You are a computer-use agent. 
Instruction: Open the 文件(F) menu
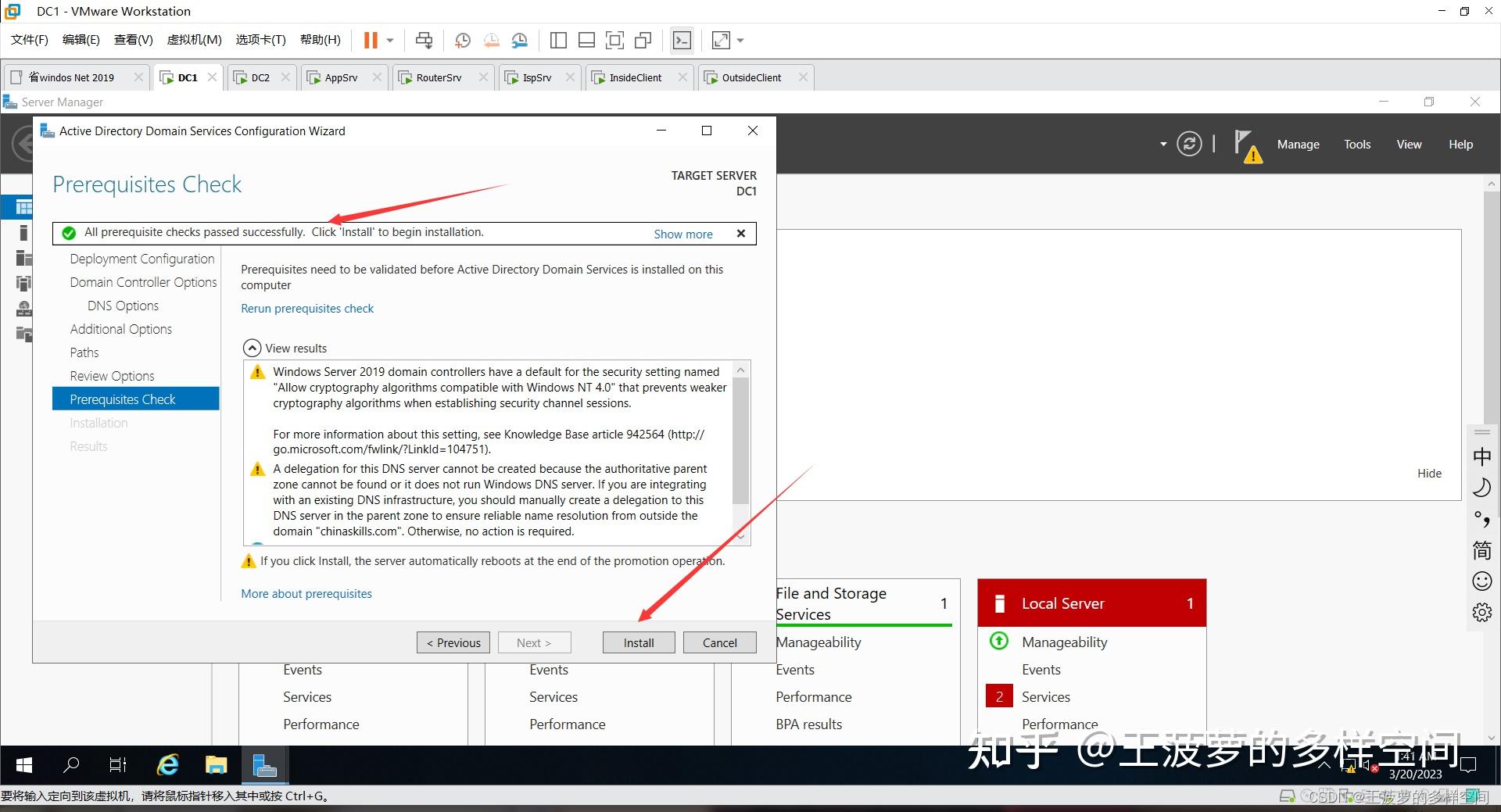tap(30, 40)
